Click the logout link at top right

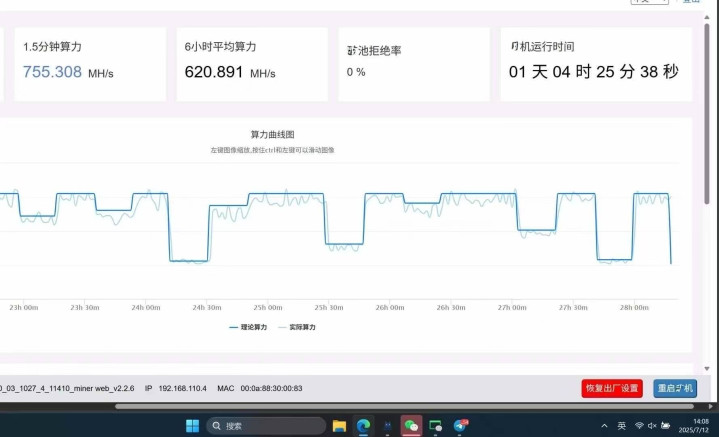coord(690,2)
